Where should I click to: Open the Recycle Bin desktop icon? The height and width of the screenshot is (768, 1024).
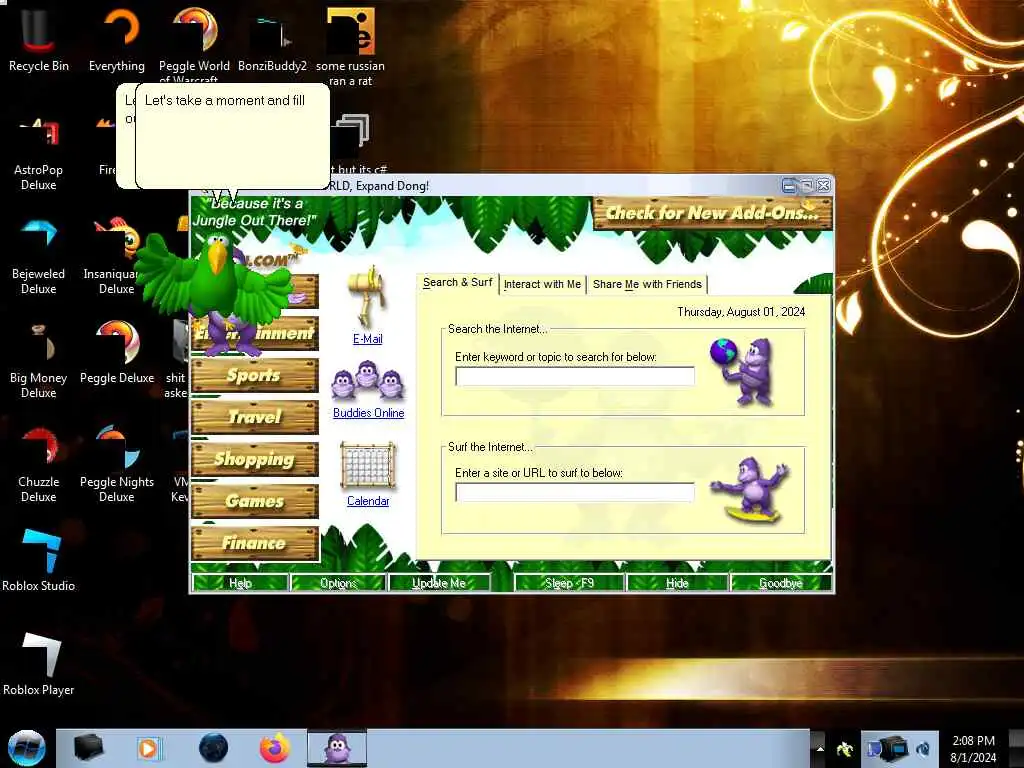pyautogui.click(x=39, y=39)
